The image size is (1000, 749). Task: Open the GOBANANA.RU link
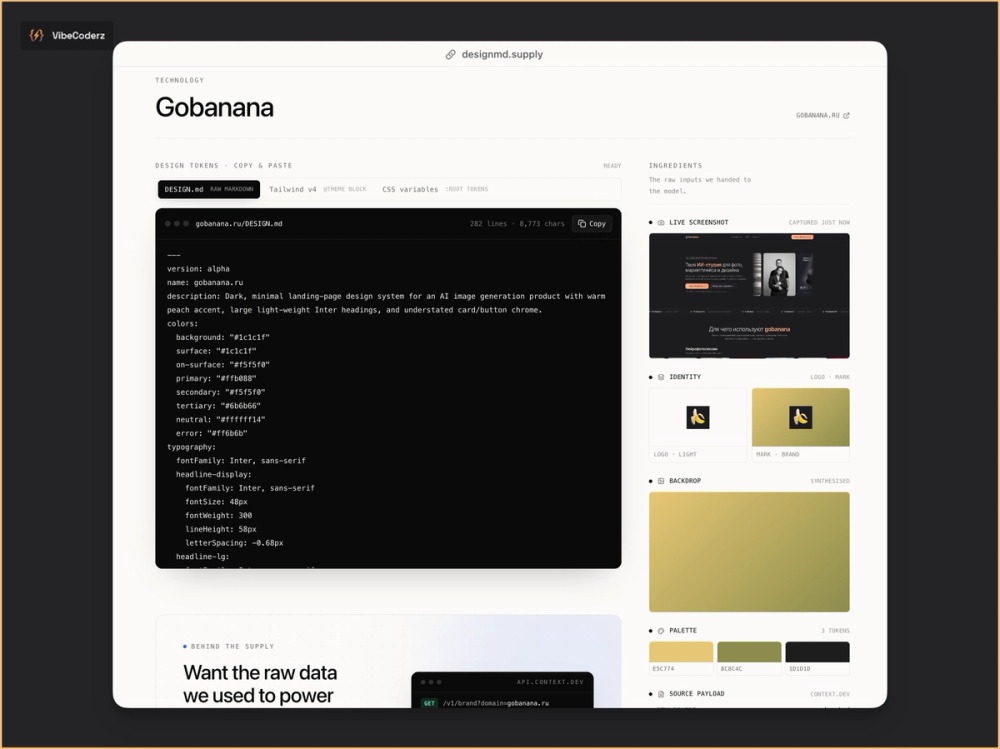[x=822, y=115]
